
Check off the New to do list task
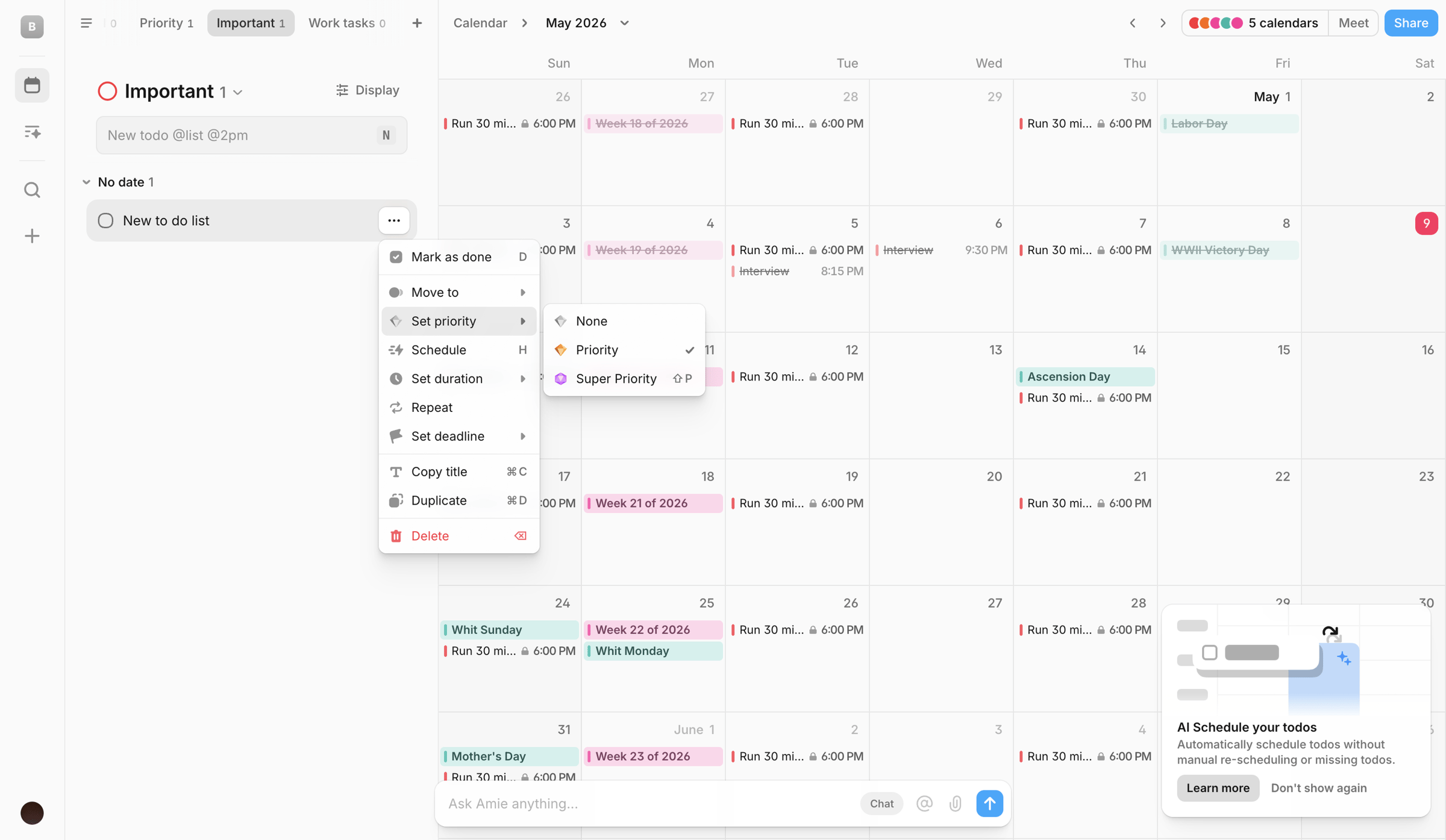click(105, 220)
